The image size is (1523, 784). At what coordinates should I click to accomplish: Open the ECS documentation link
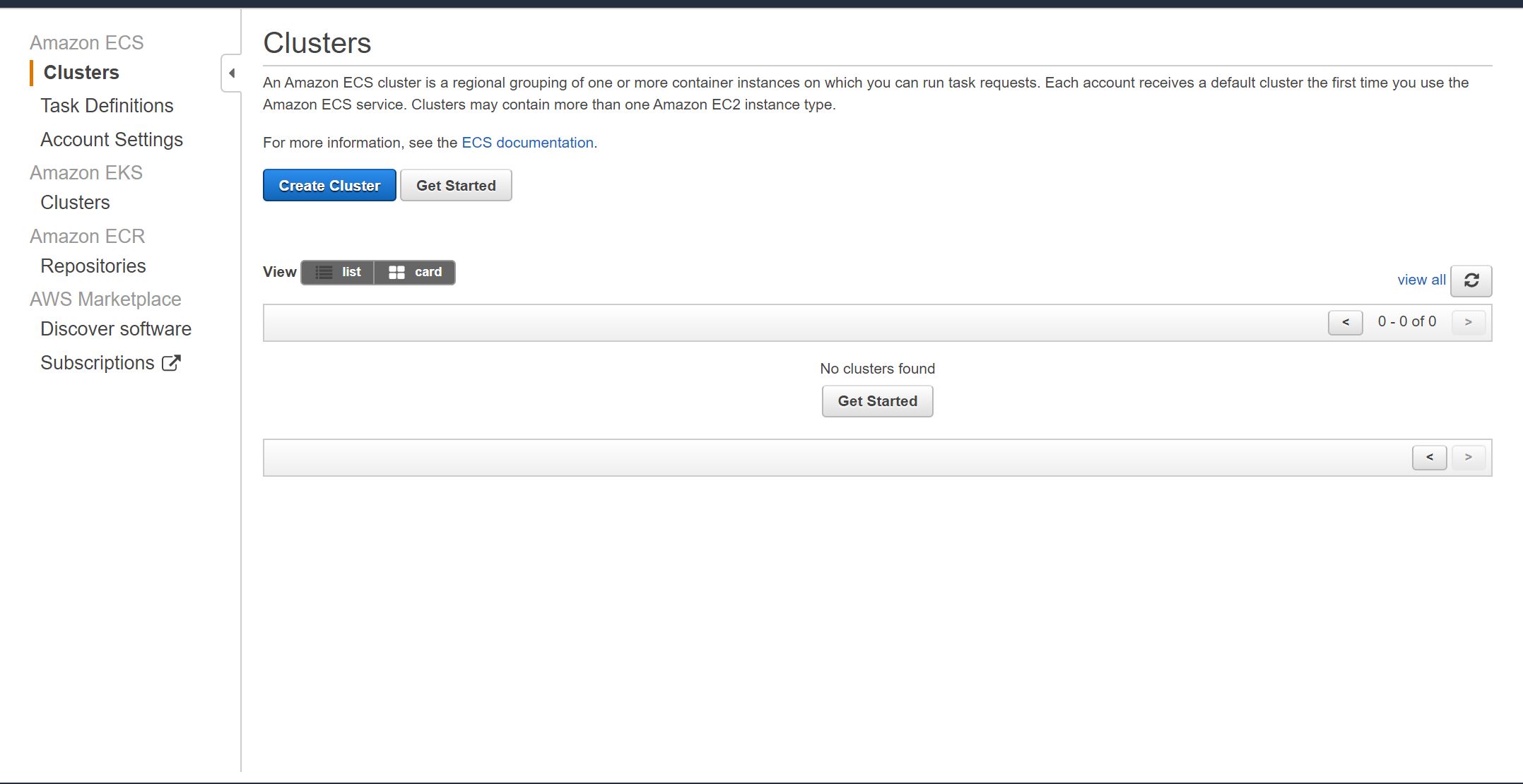click(527, 143)
